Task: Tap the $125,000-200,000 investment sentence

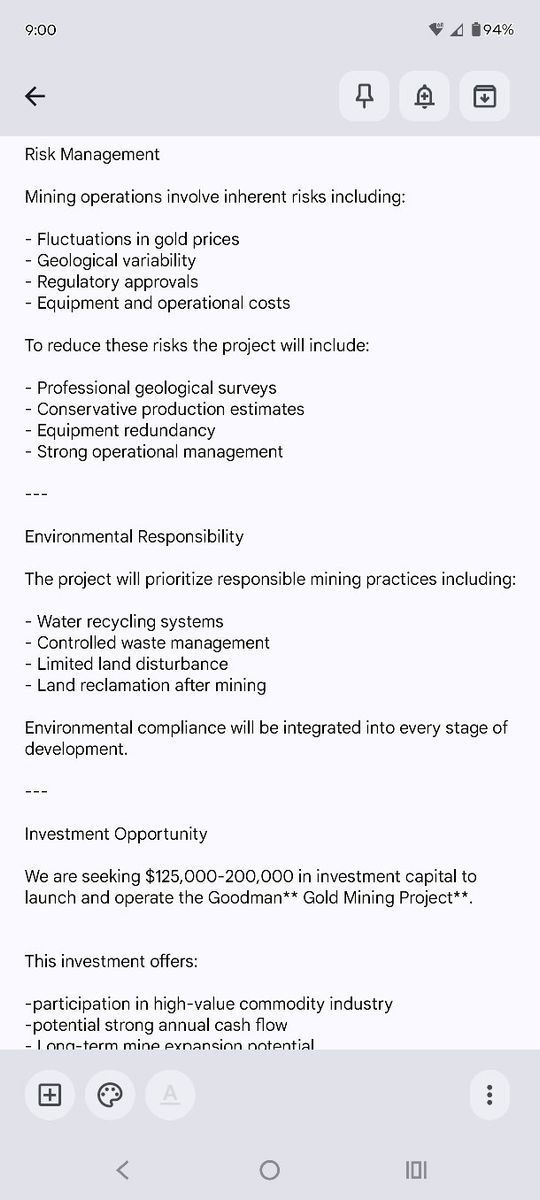Action: [251, 887]
